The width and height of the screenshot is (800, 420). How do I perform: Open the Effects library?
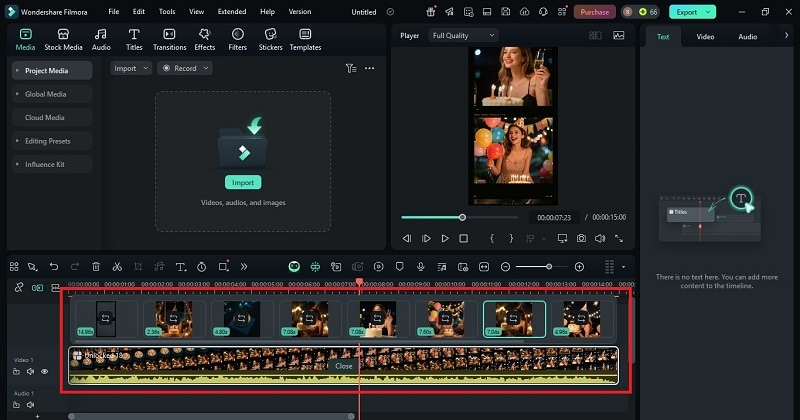click(205, 39)
